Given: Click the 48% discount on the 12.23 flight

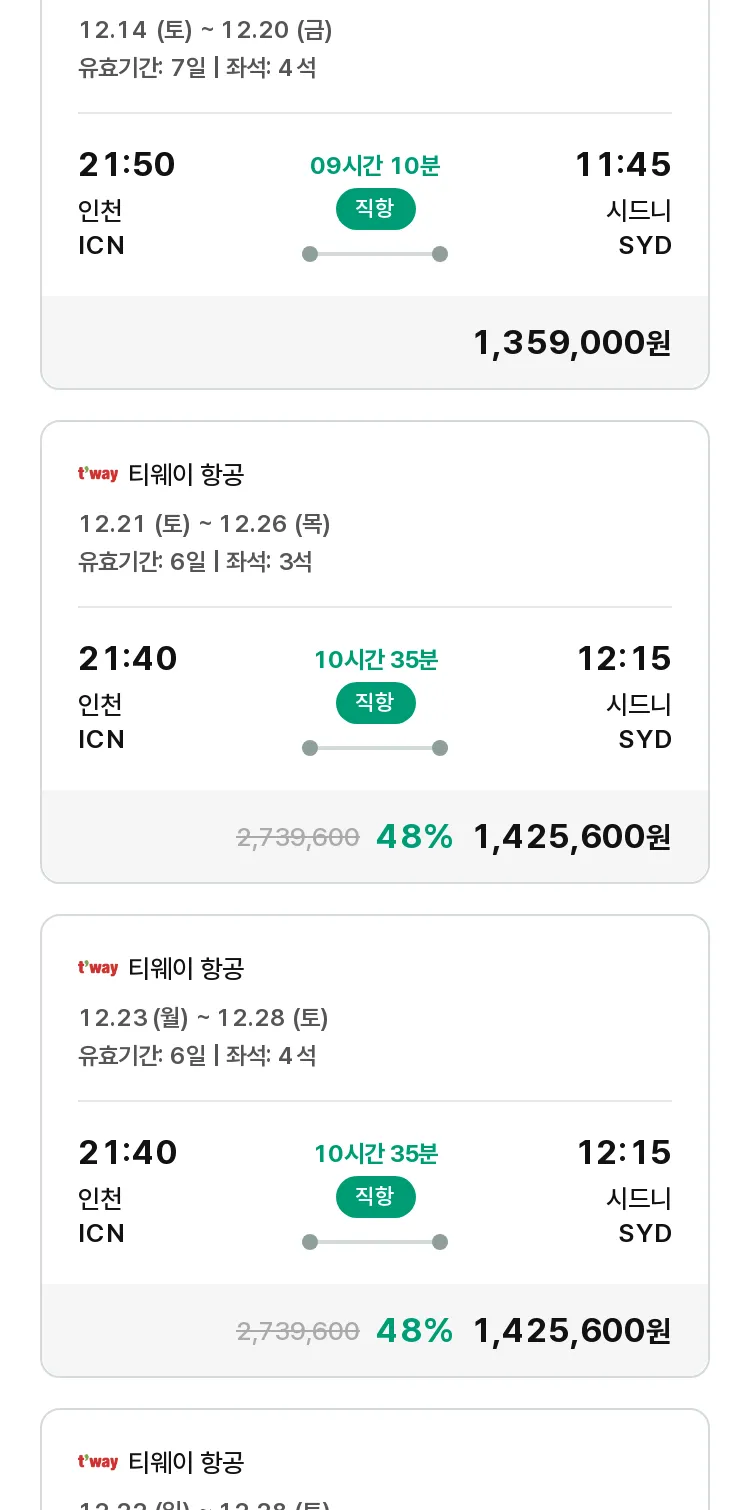Looking at the screenshot, I should click(414, 1331).
